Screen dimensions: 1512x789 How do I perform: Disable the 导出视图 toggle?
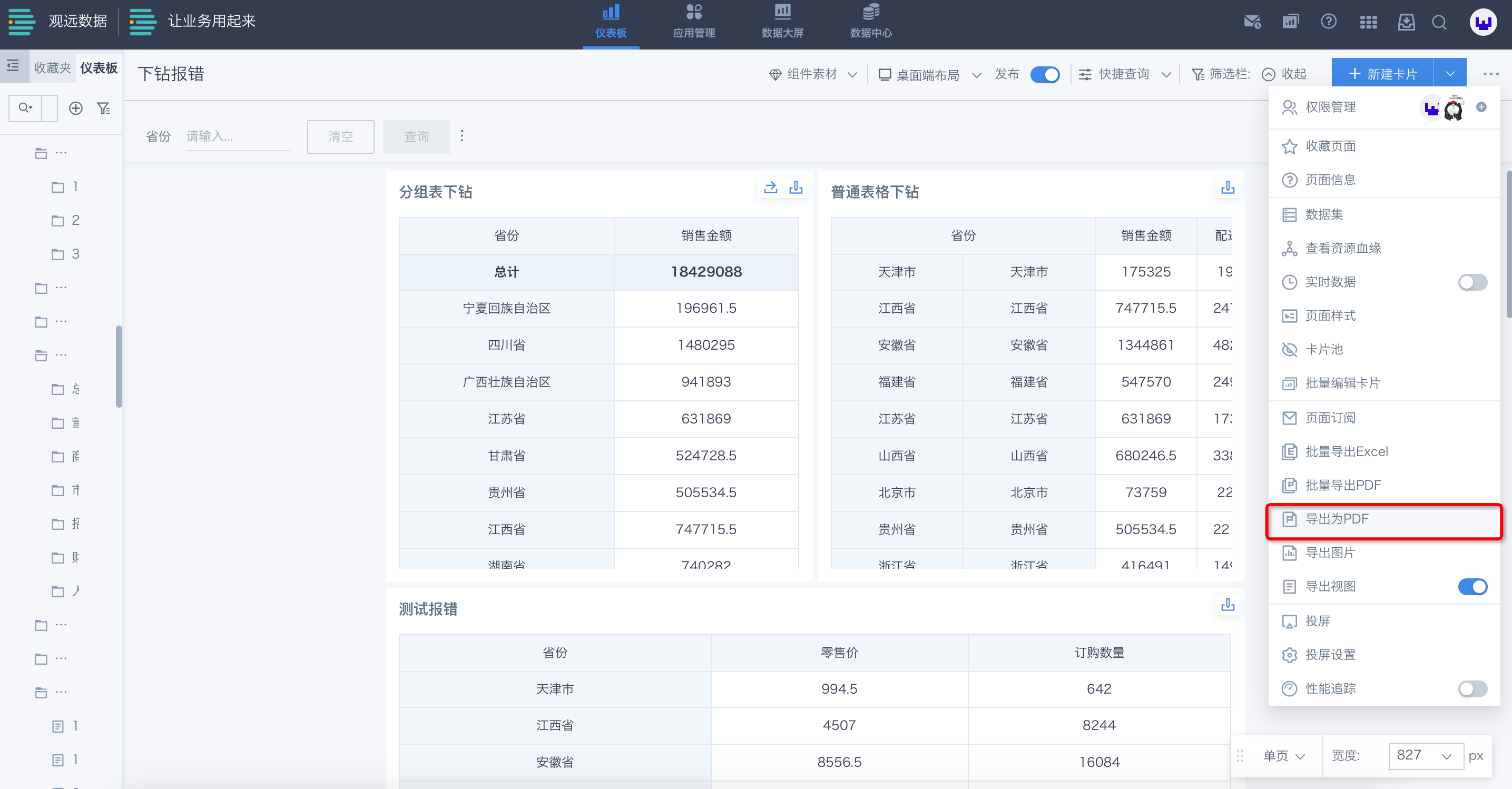click(x=1472, y=587)
